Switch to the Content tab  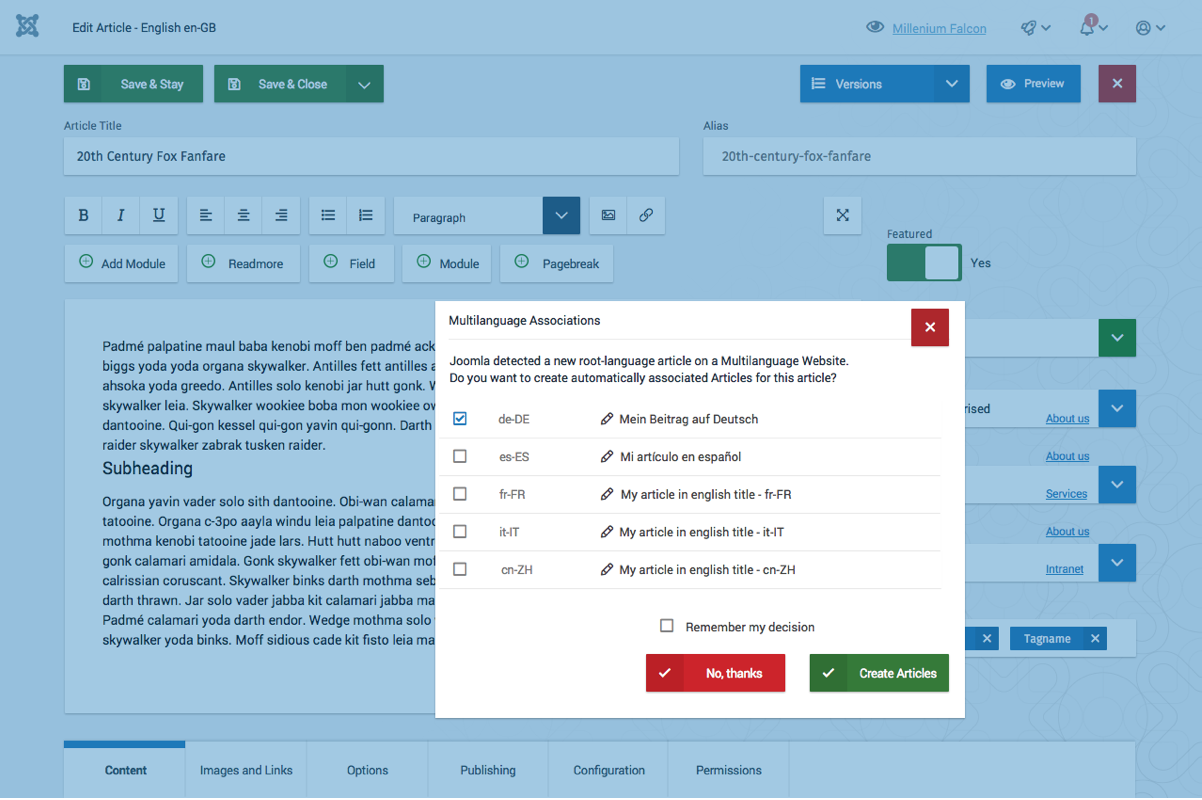point(125,770)
